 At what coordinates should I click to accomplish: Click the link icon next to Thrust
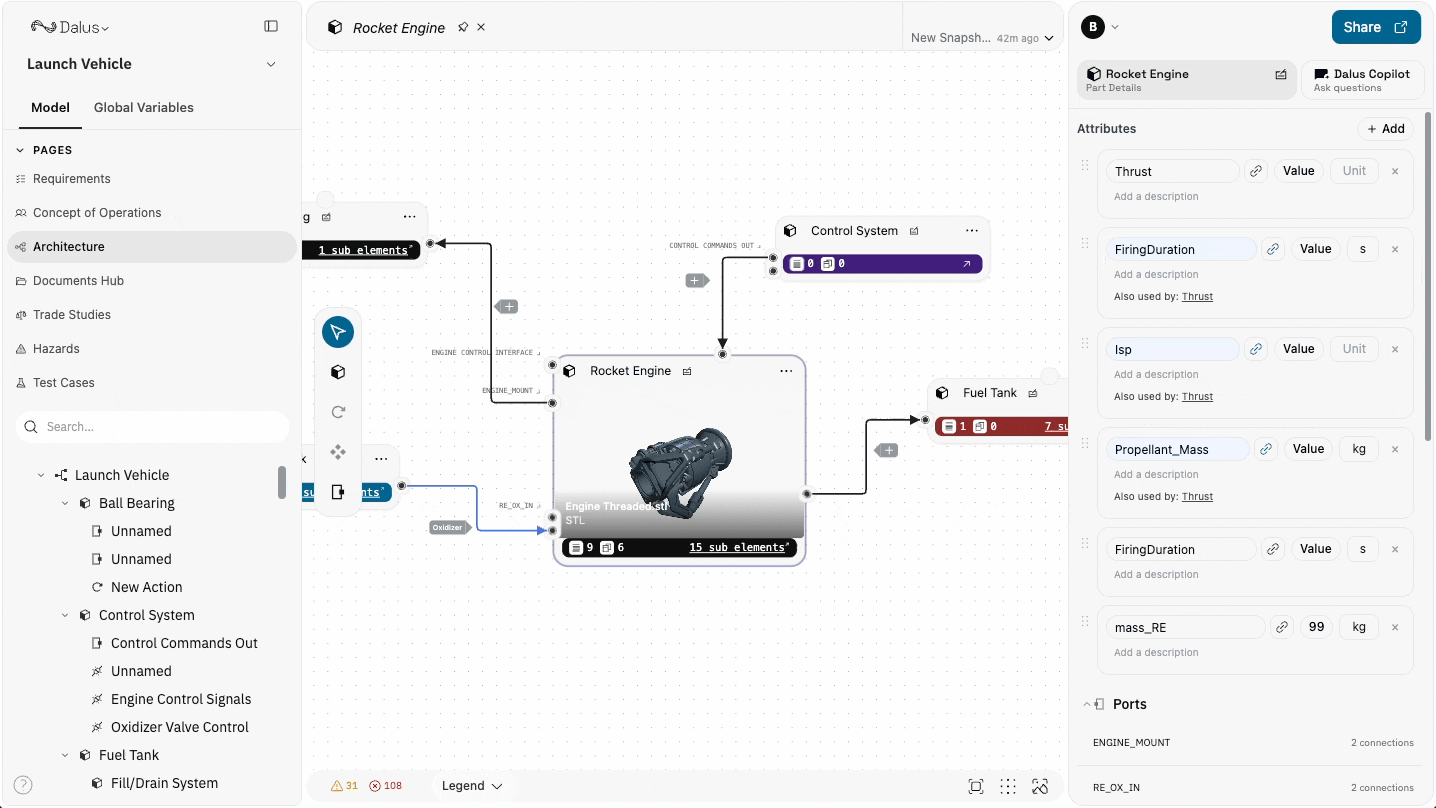coord(1256,171)
